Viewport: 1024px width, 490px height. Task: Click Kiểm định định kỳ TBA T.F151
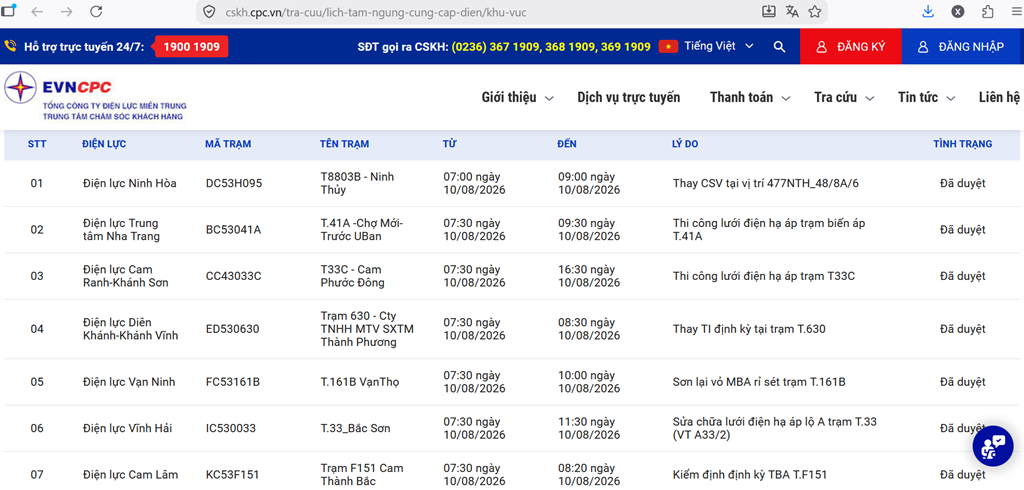tap(750, 475)
